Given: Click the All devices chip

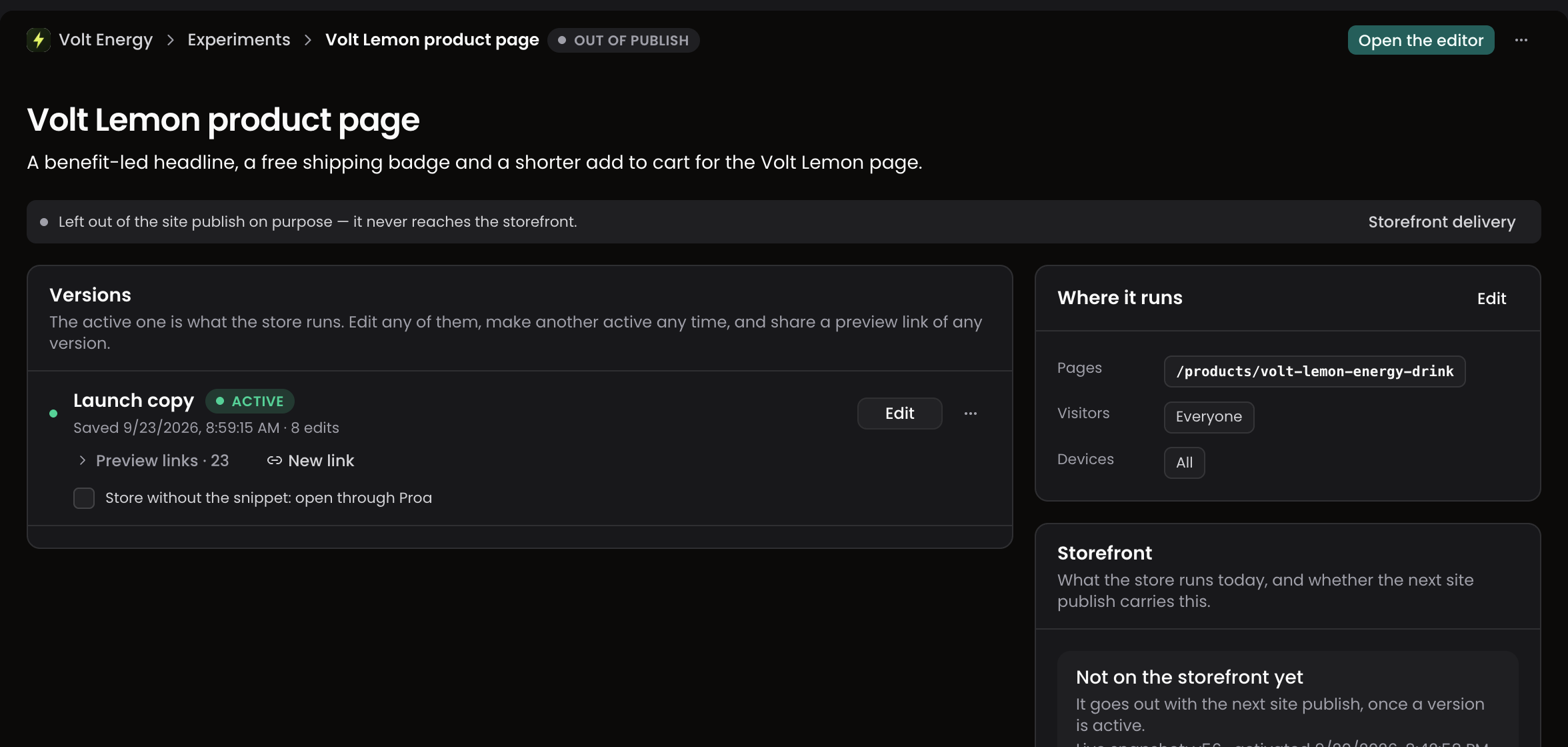Looking at the screenshot, I should tap(1185, 463).
